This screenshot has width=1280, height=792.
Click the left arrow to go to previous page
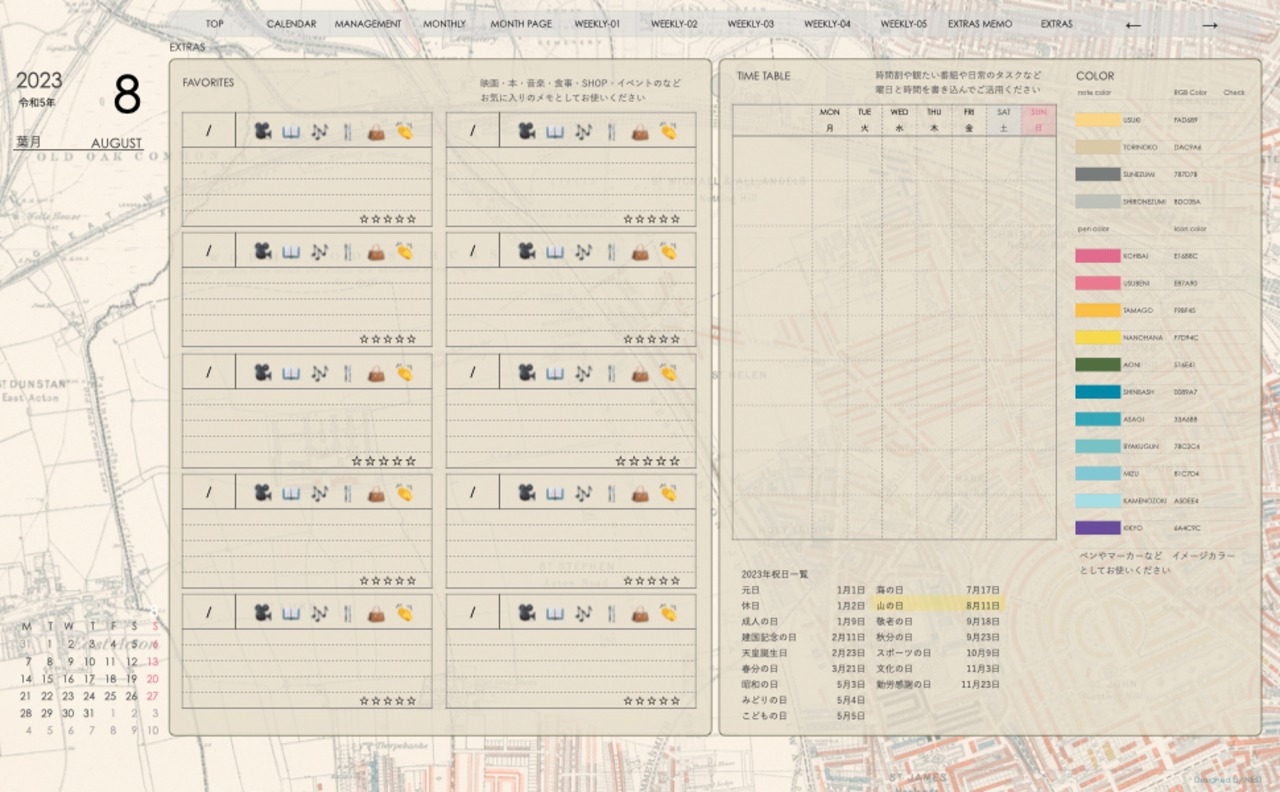pos(1133,25)
